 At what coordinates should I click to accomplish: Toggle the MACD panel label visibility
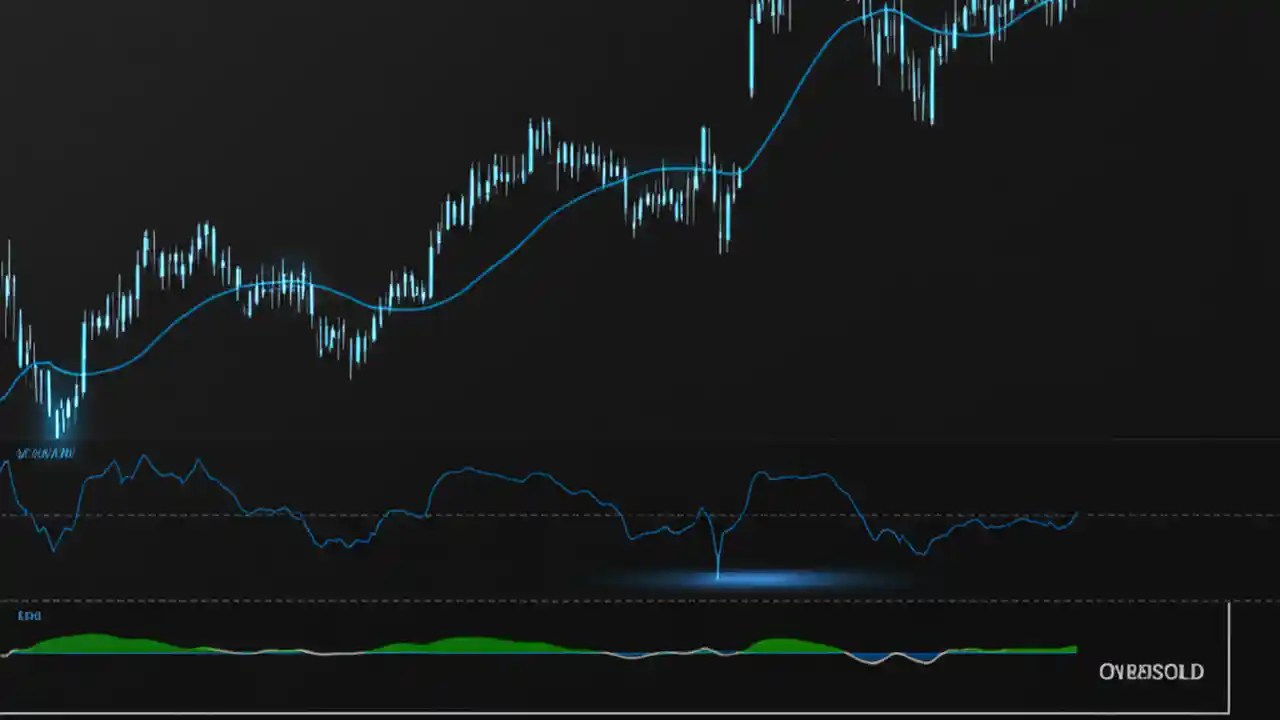click(x=28, y=616)
